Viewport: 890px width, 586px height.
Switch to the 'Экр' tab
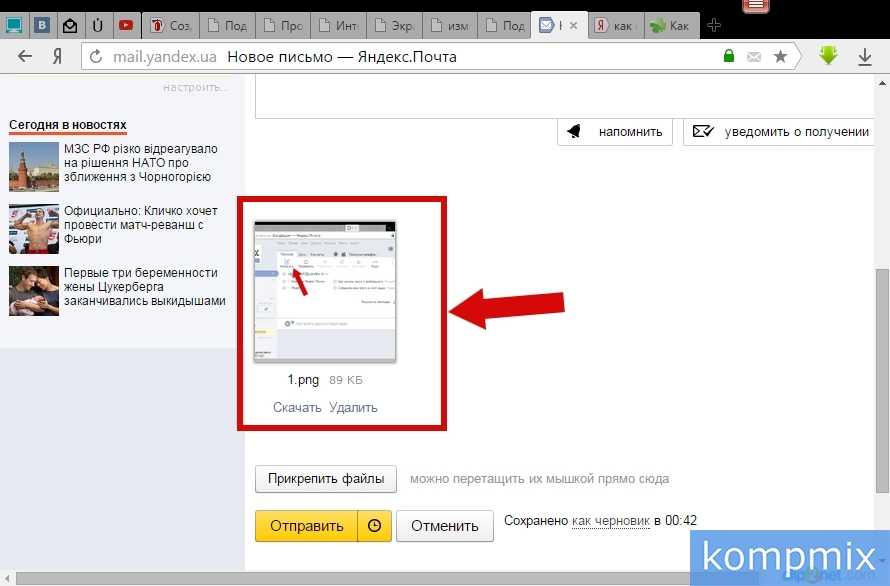click(394, 26)
